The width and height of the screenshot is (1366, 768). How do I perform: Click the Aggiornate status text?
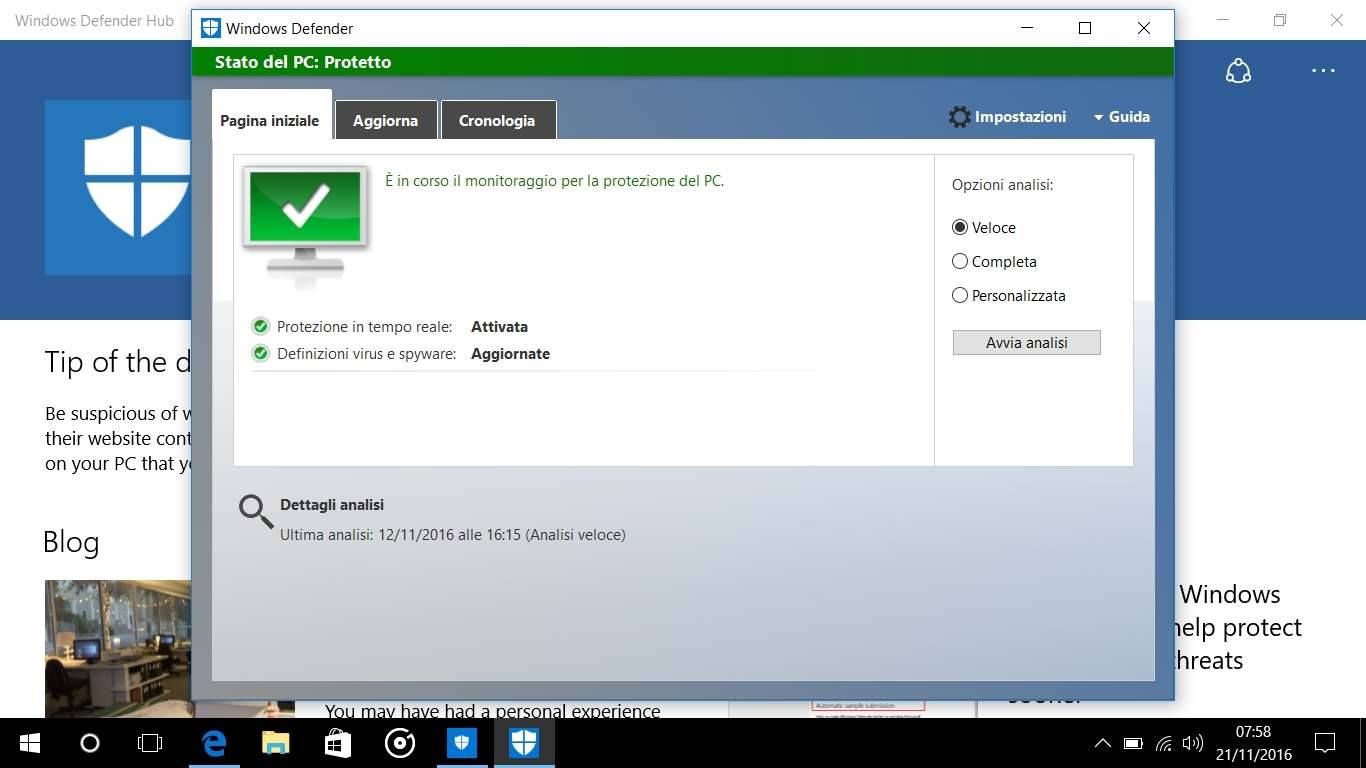click(x=510, y=354)
